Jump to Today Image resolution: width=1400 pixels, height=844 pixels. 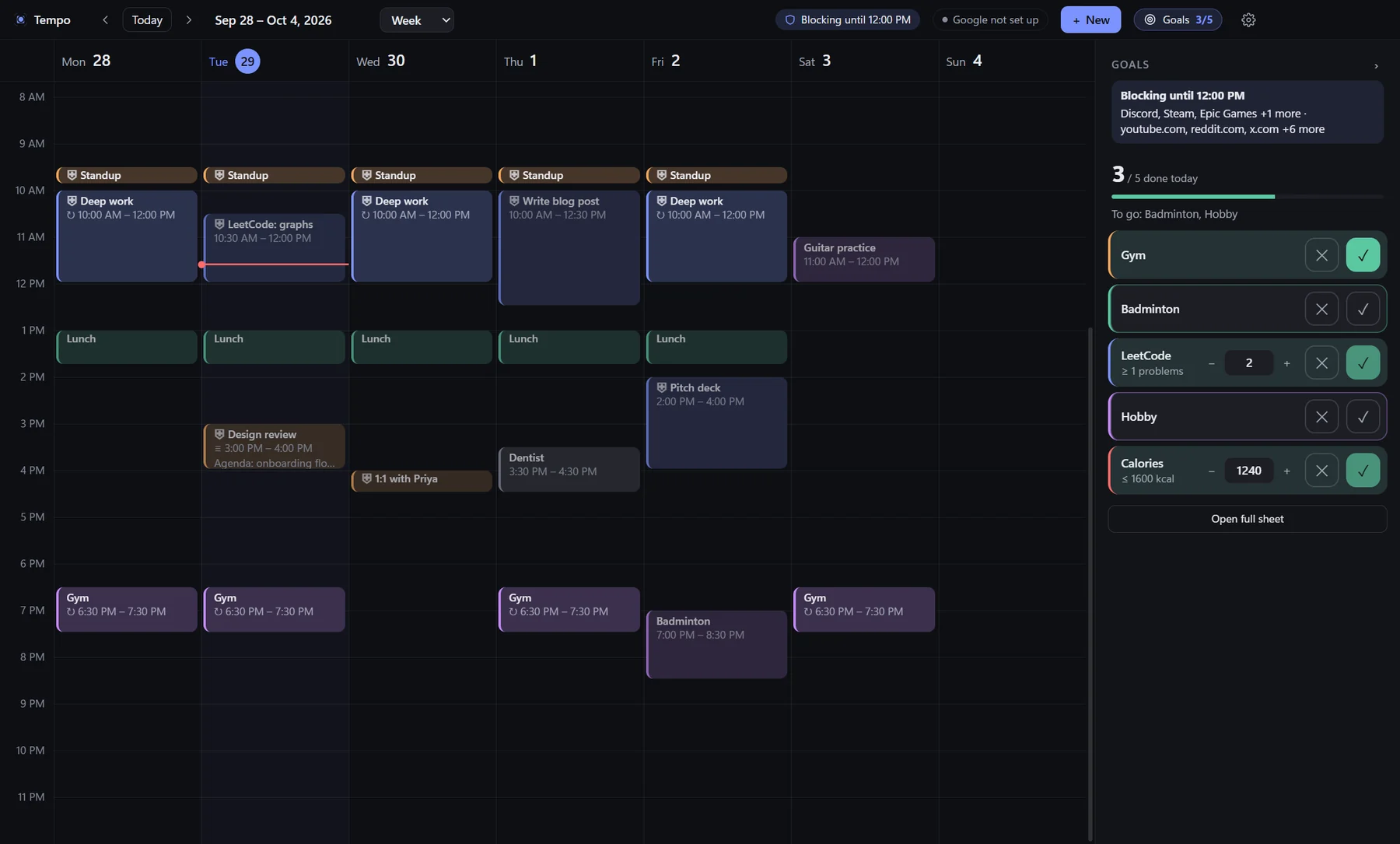pos(147,20)
